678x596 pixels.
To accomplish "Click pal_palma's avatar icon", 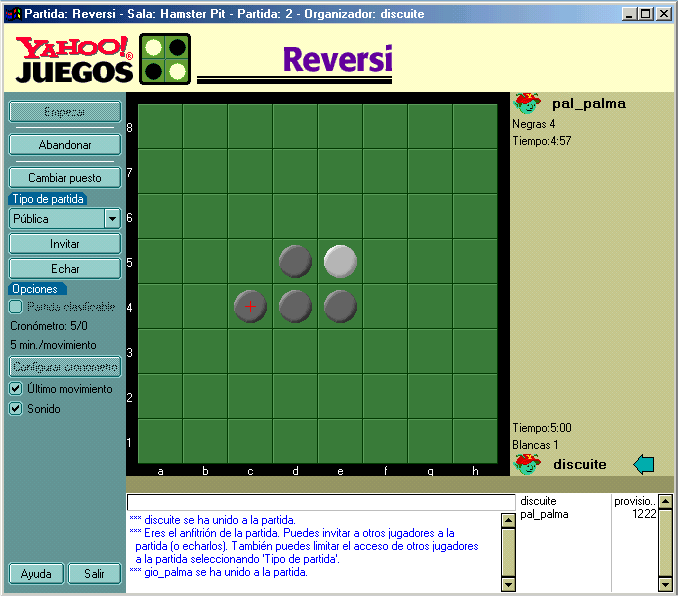I will tap(527, 103).
